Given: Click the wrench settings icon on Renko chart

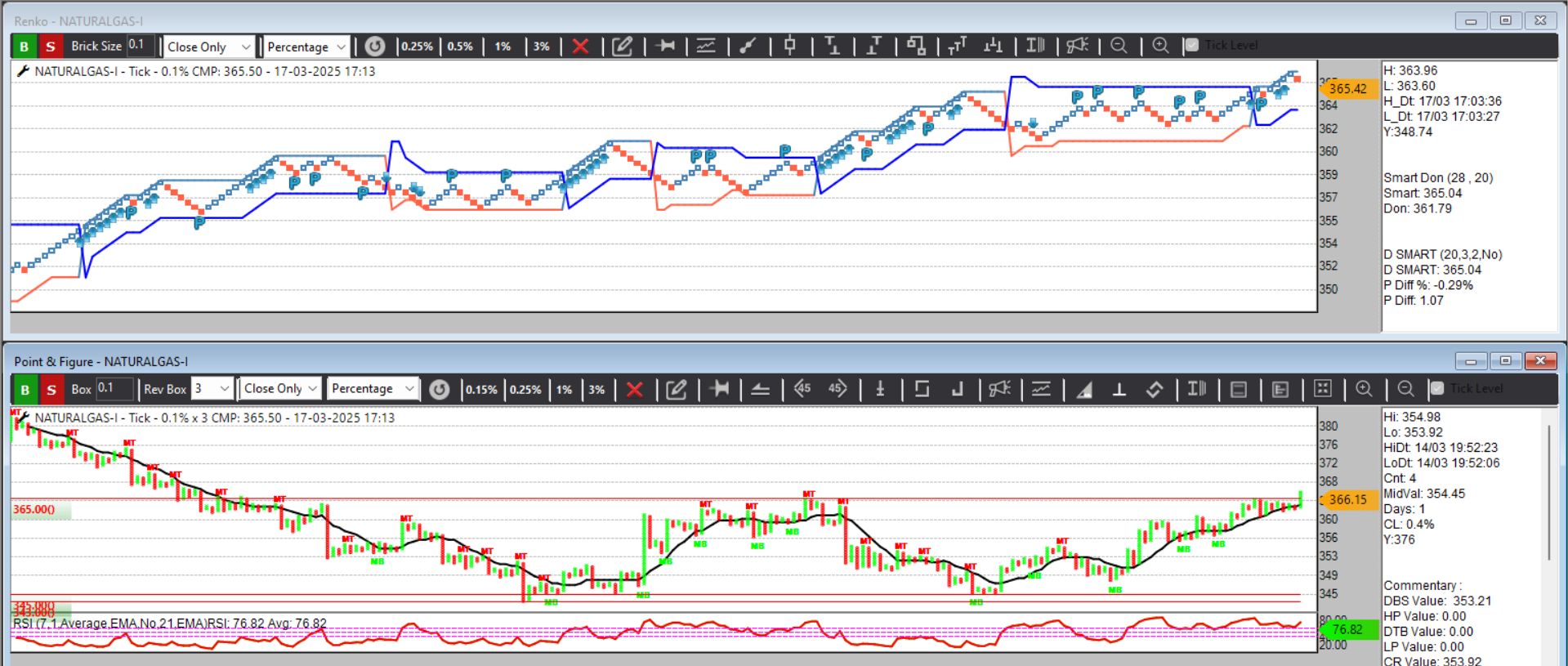Looking at the screenshot, I should [23, 71].
